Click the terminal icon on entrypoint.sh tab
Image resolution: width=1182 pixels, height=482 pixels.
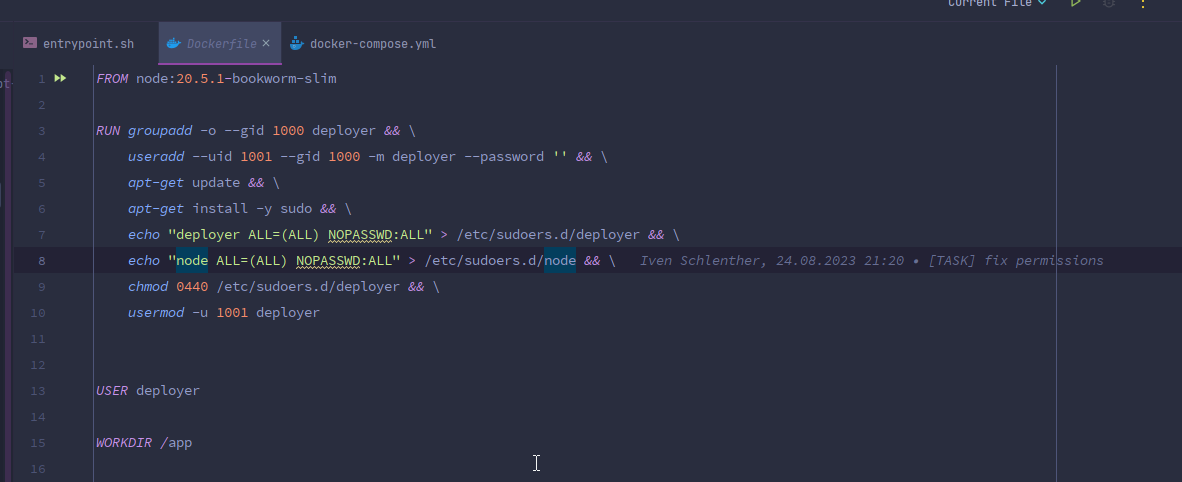pos(30,44)
